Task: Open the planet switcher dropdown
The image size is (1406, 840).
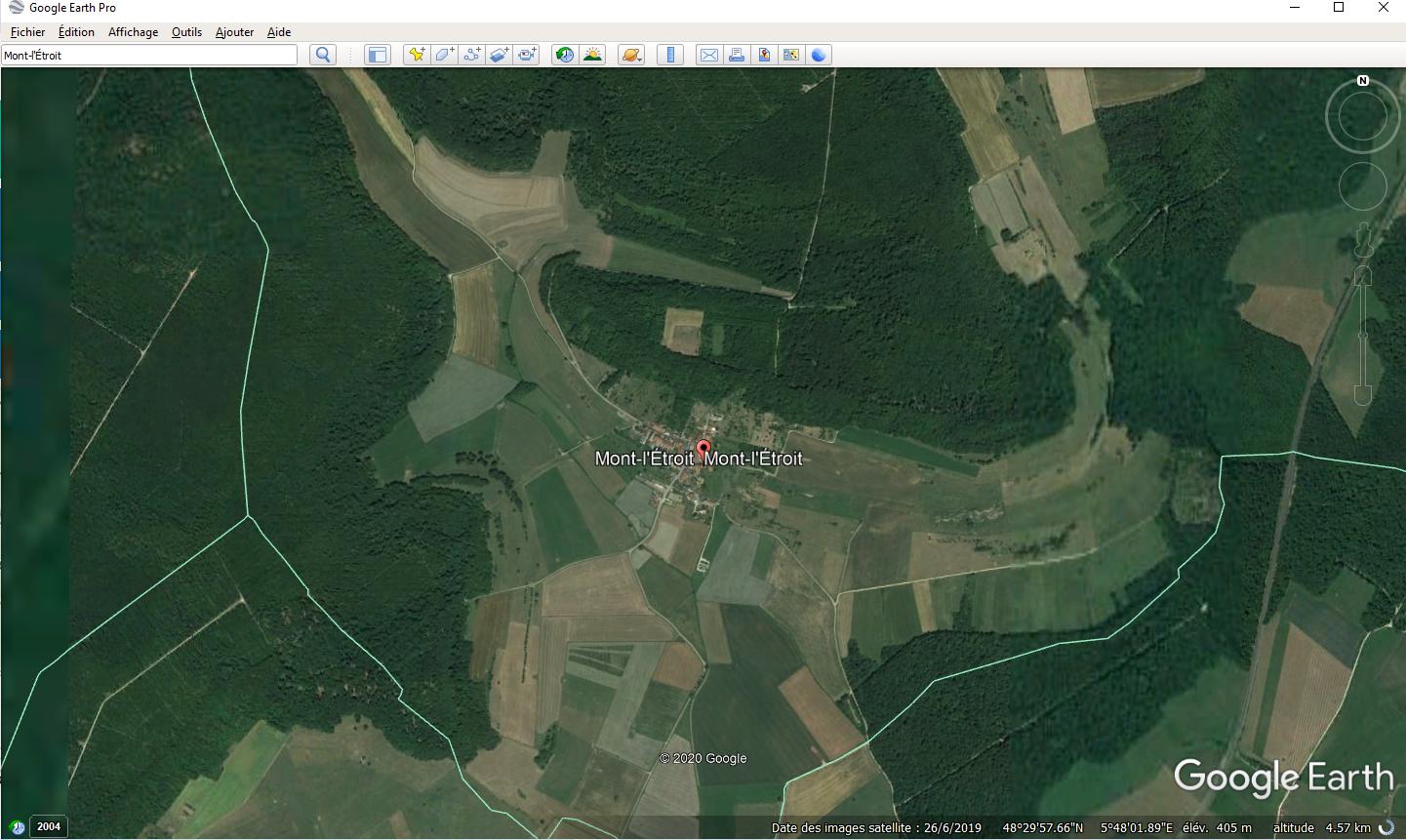Action: [631, 55]
